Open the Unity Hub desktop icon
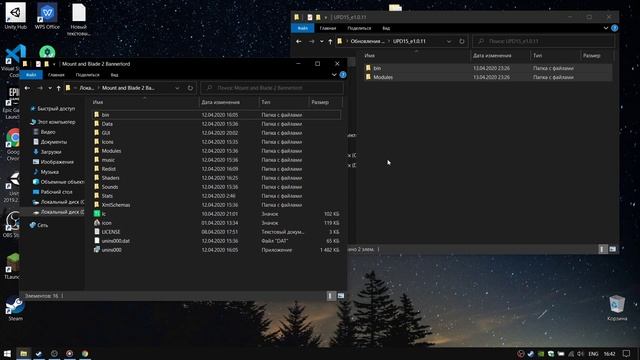The height and width of the screenshot is (360, 640). click(x=16, y=16)
